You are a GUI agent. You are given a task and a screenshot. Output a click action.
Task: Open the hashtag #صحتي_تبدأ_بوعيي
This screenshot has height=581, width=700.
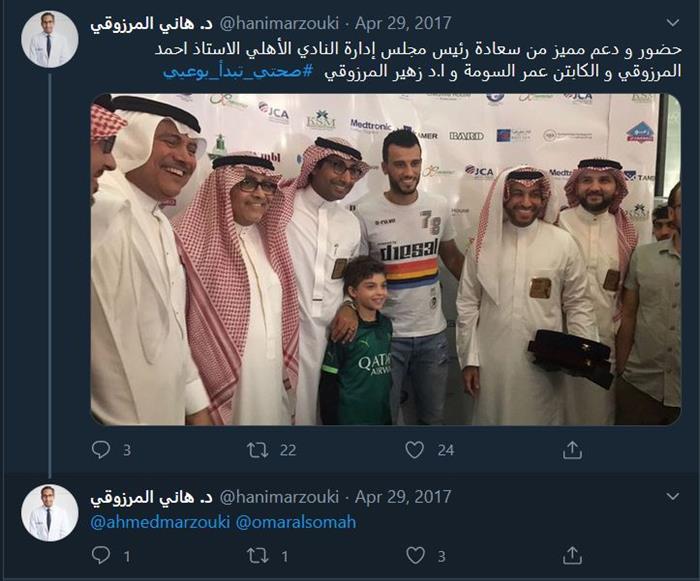[238, 71]
